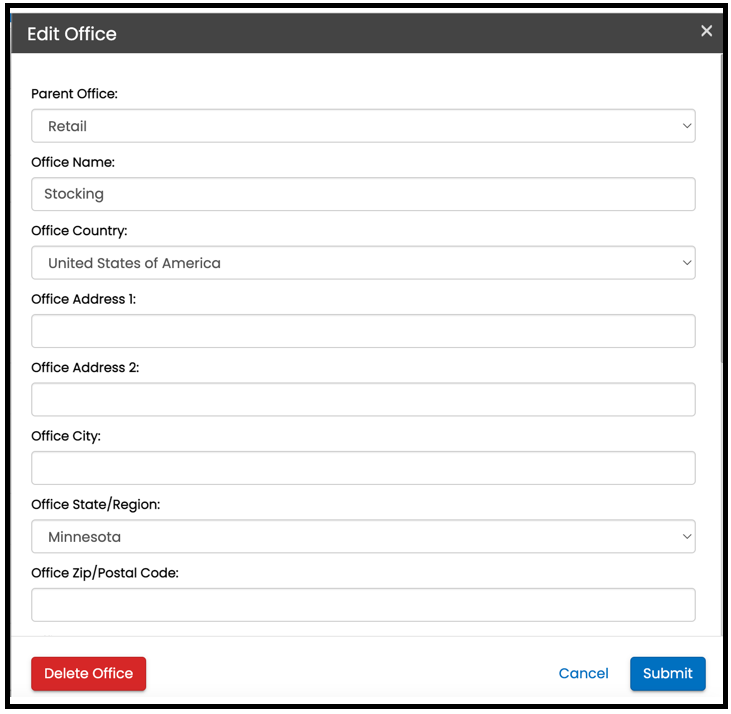The width and height of the screenshot is (731, 714).
Task: Click the chevron arrow on Parent Office field
Action: click(x=687, y=126)
